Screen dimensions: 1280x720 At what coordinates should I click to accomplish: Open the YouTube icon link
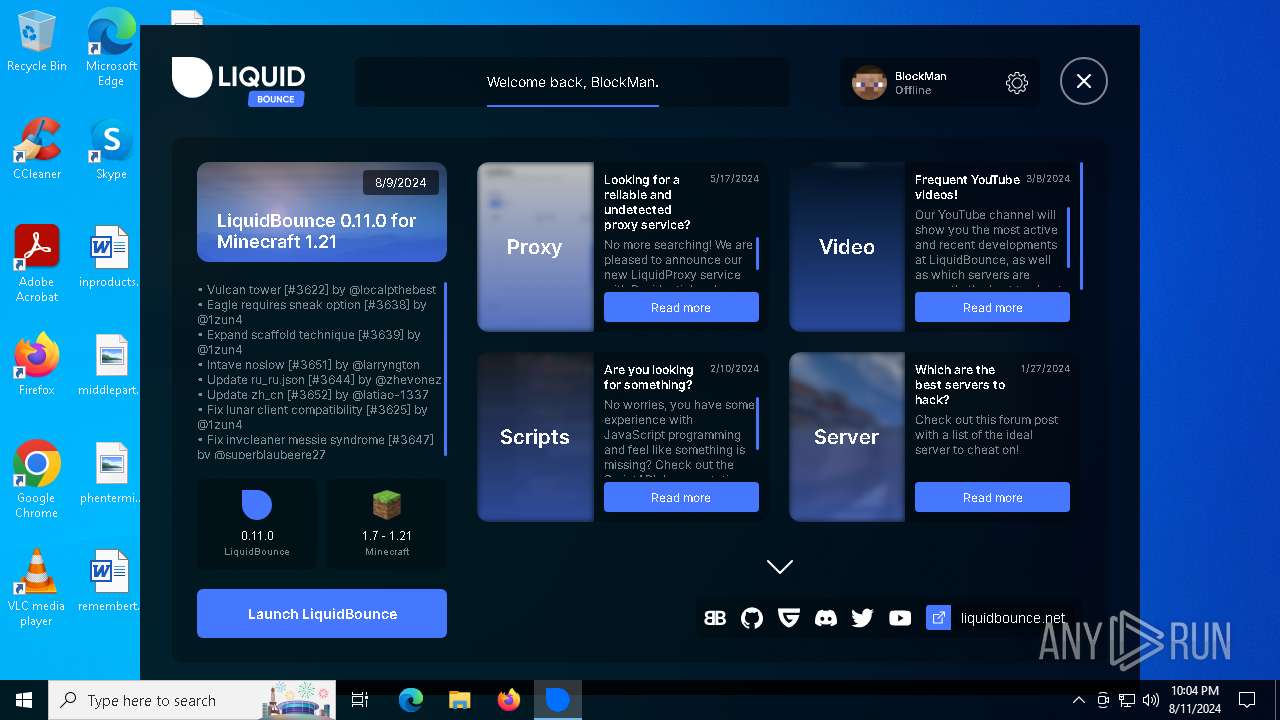click(x=900, y=618)
